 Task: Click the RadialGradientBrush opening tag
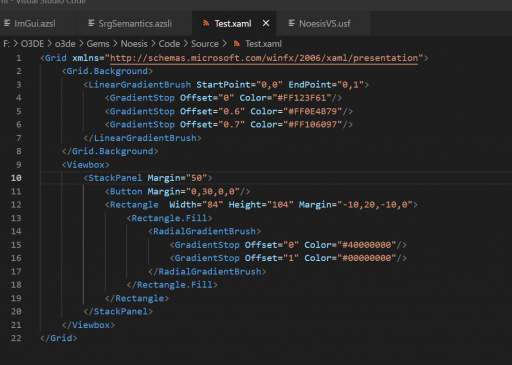pos(204,231)
